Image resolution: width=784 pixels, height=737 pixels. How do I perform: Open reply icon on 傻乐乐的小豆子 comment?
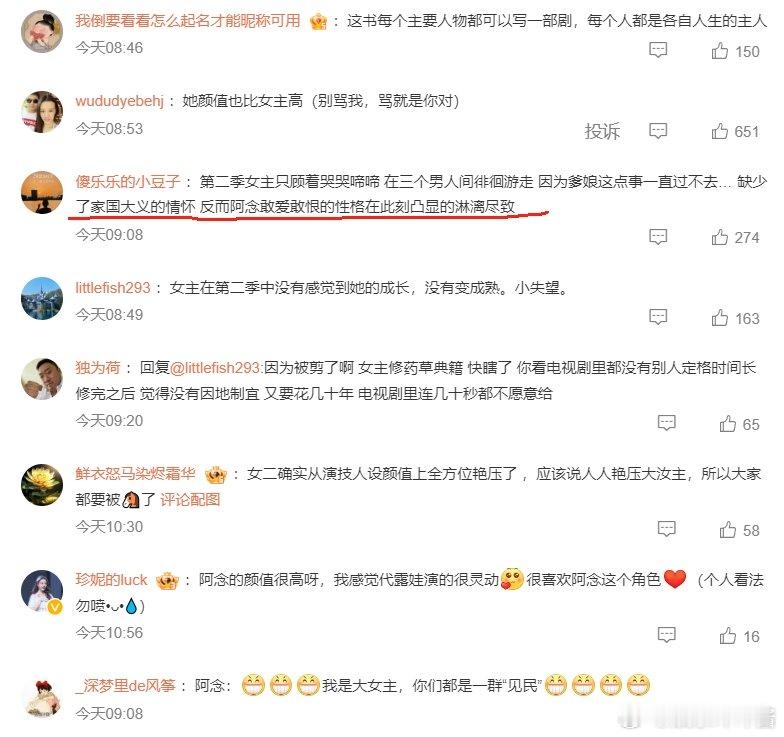[658, 236]
